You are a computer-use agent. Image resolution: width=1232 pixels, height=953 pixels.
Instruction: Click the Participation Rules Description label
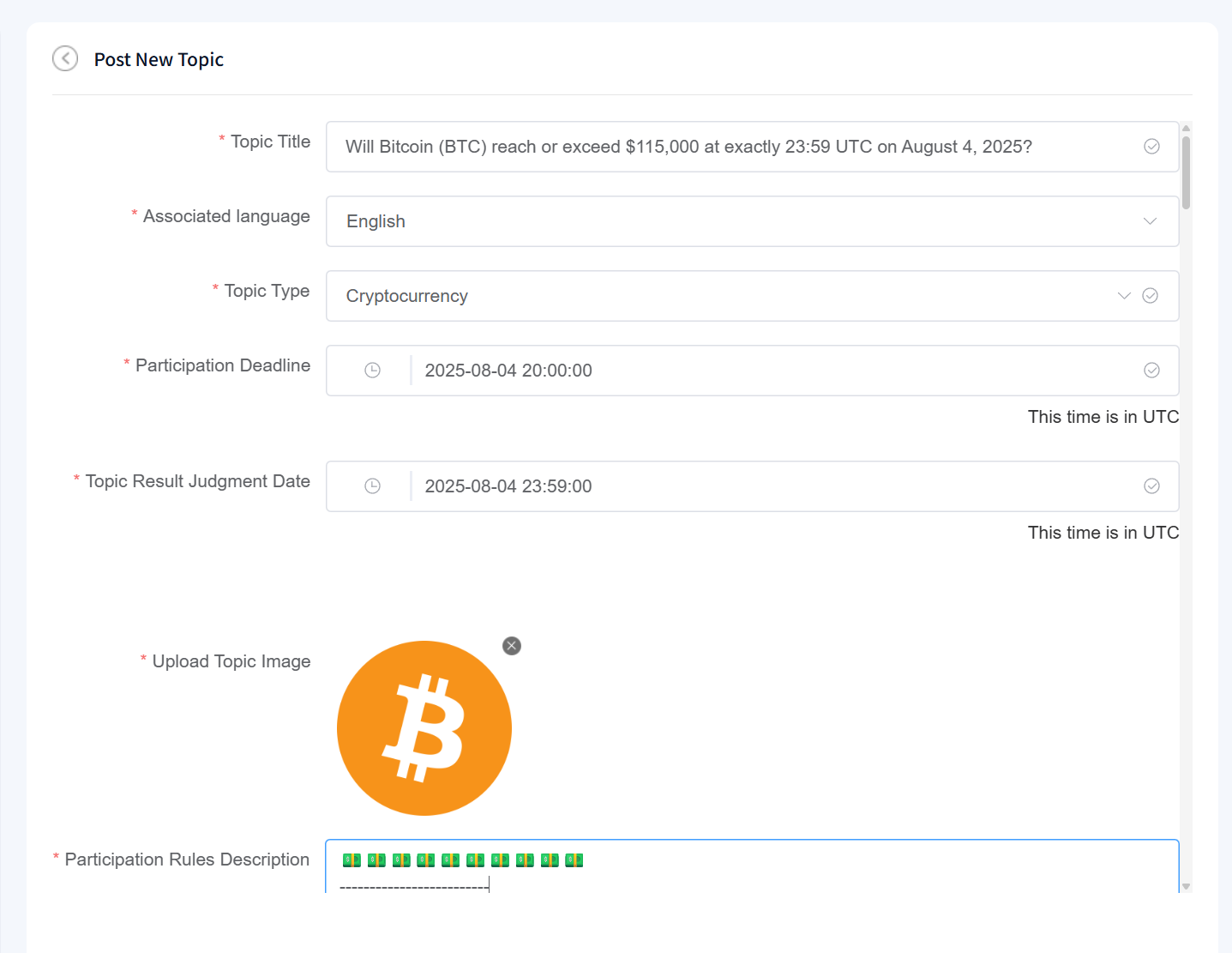(x=187, y=860)
